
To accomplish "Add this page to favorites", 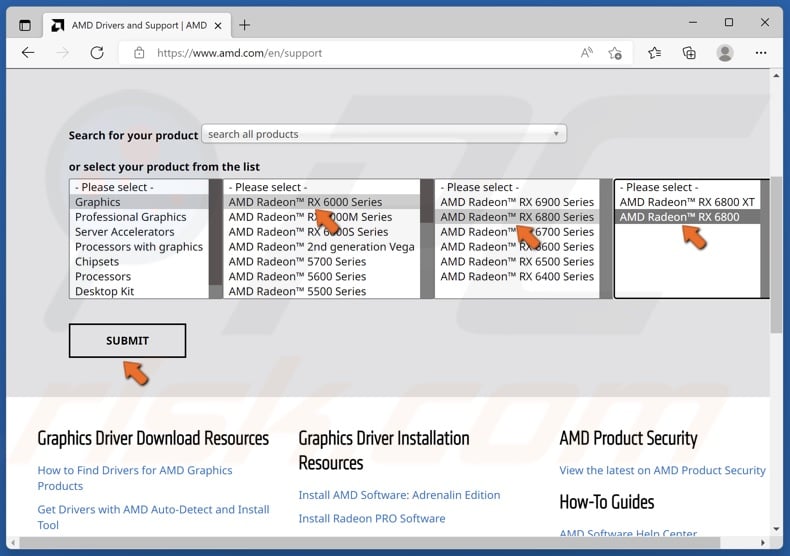I will point(615,53).
